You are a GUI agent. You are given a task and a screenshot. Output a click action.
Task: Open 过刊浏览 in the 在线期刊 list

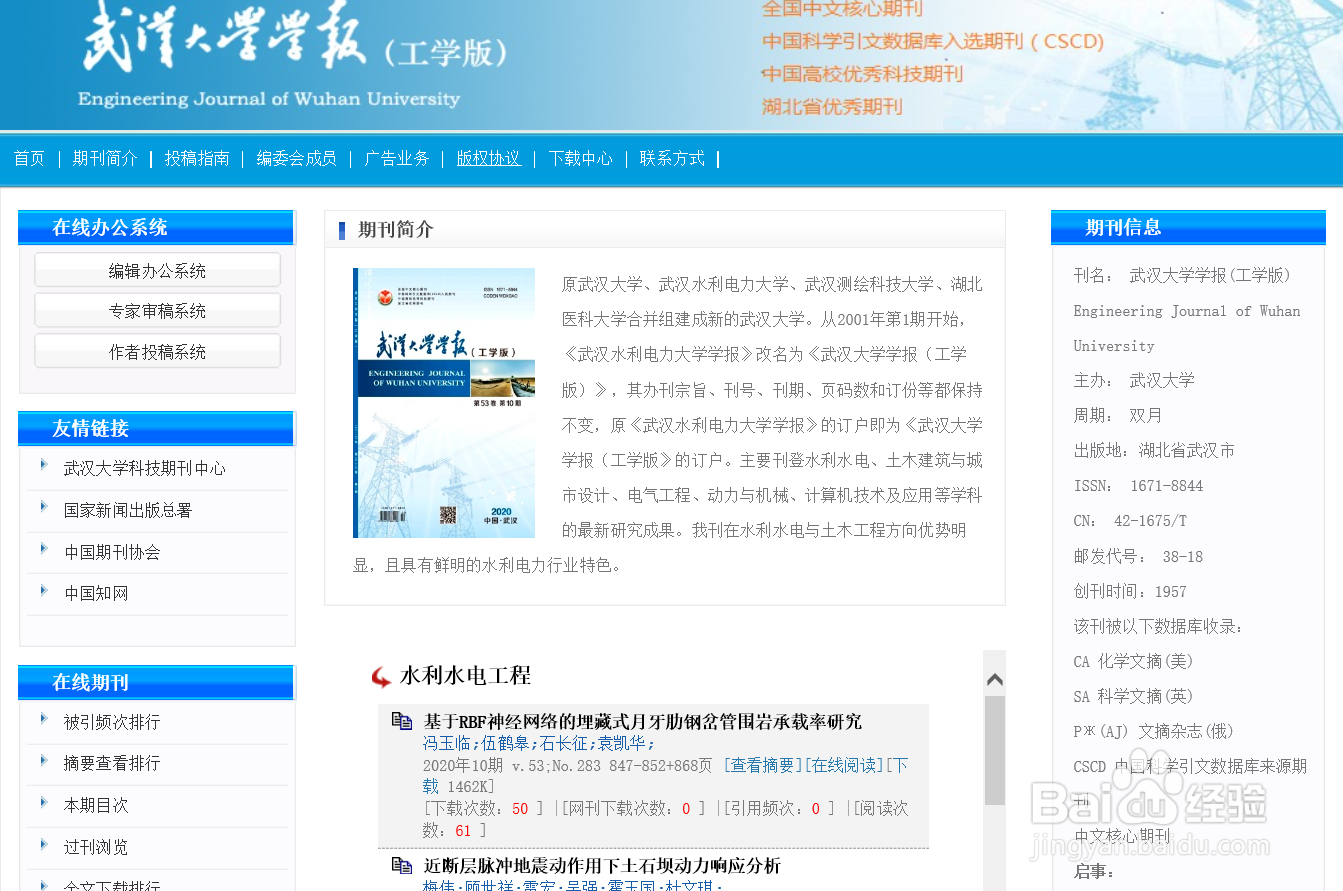96,847
